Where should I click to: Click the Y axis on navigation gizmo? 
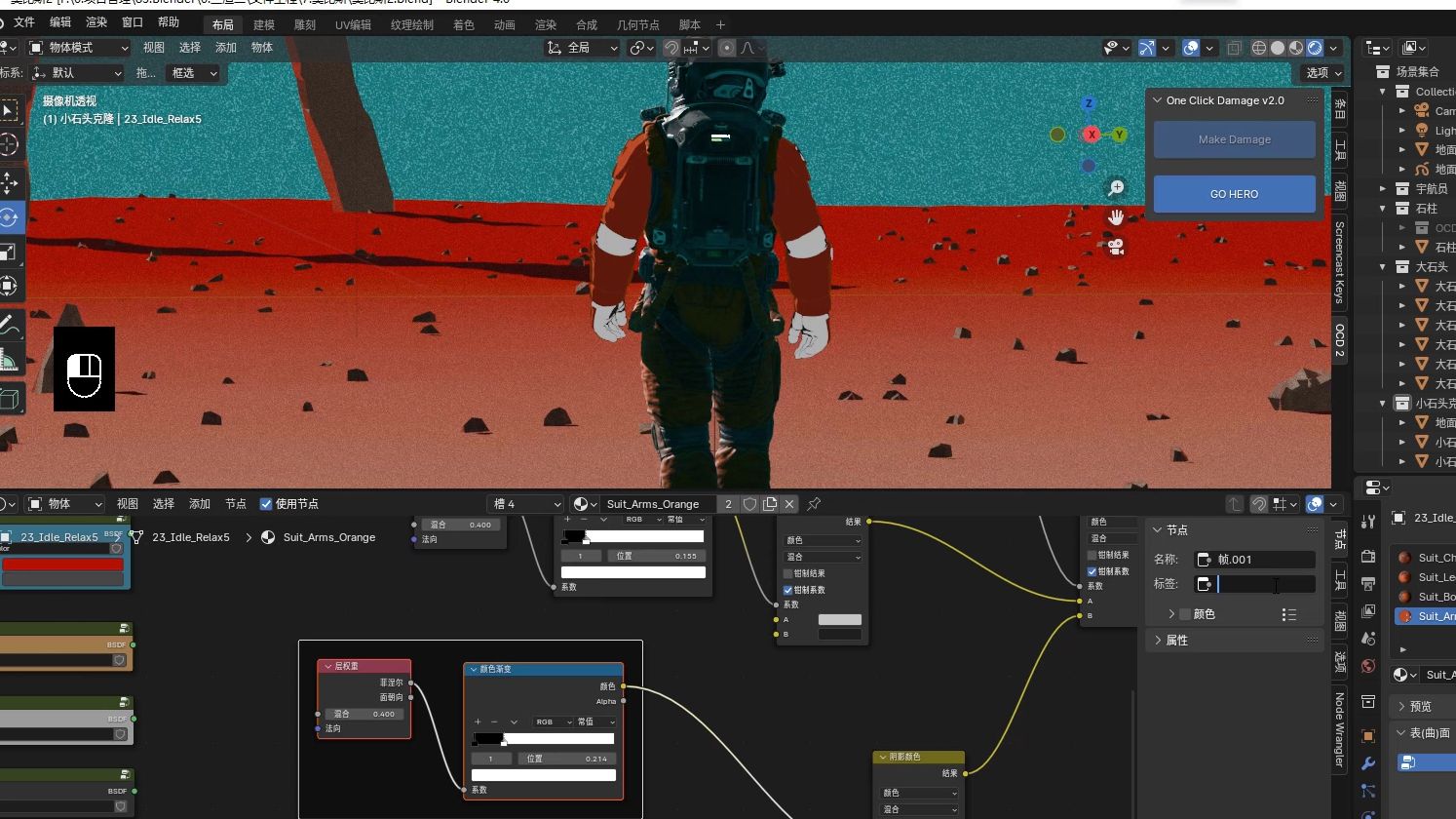(x=1120, y=135)
